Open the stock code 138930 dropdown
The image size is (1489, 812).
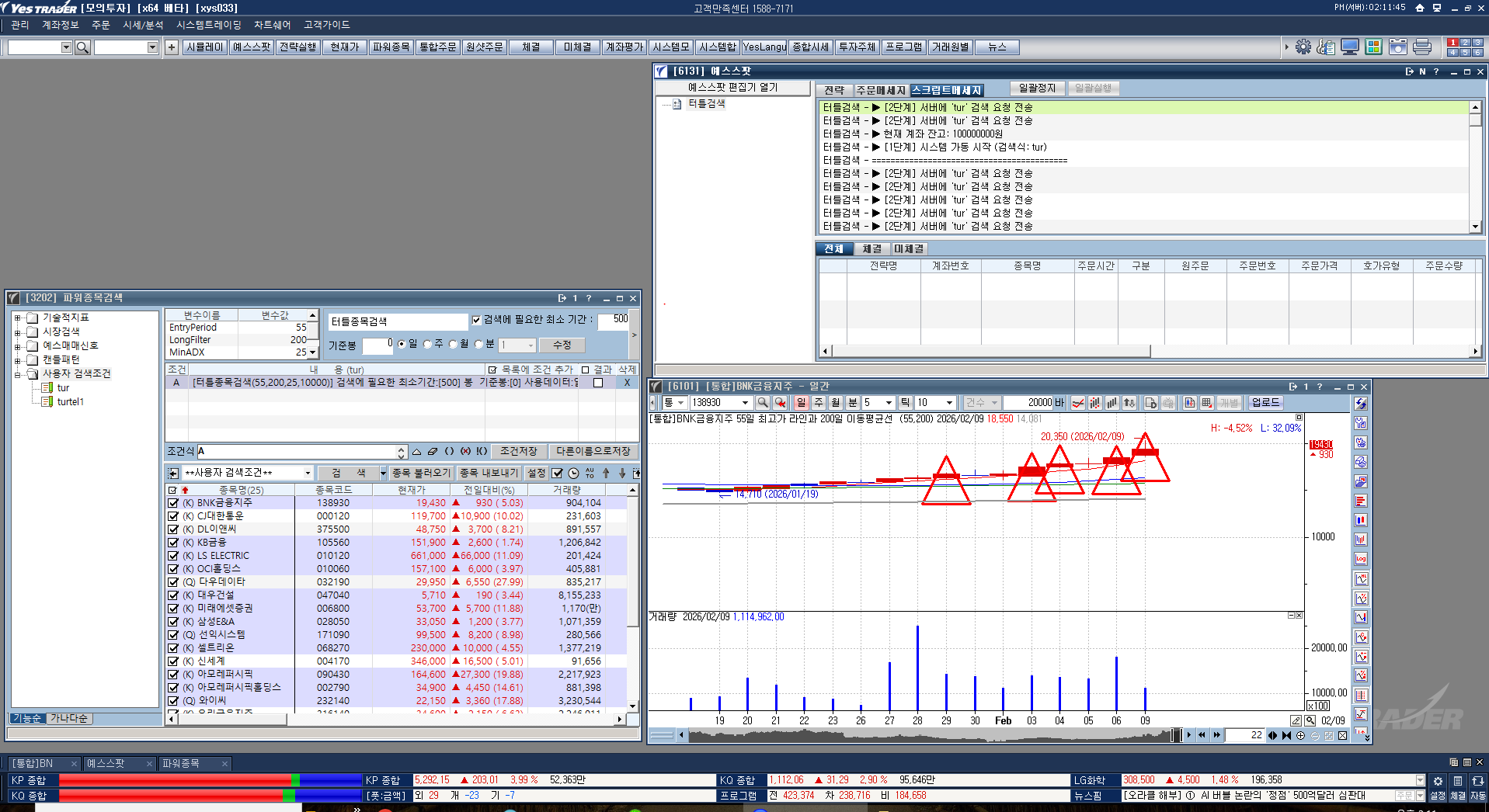(745, 403)
